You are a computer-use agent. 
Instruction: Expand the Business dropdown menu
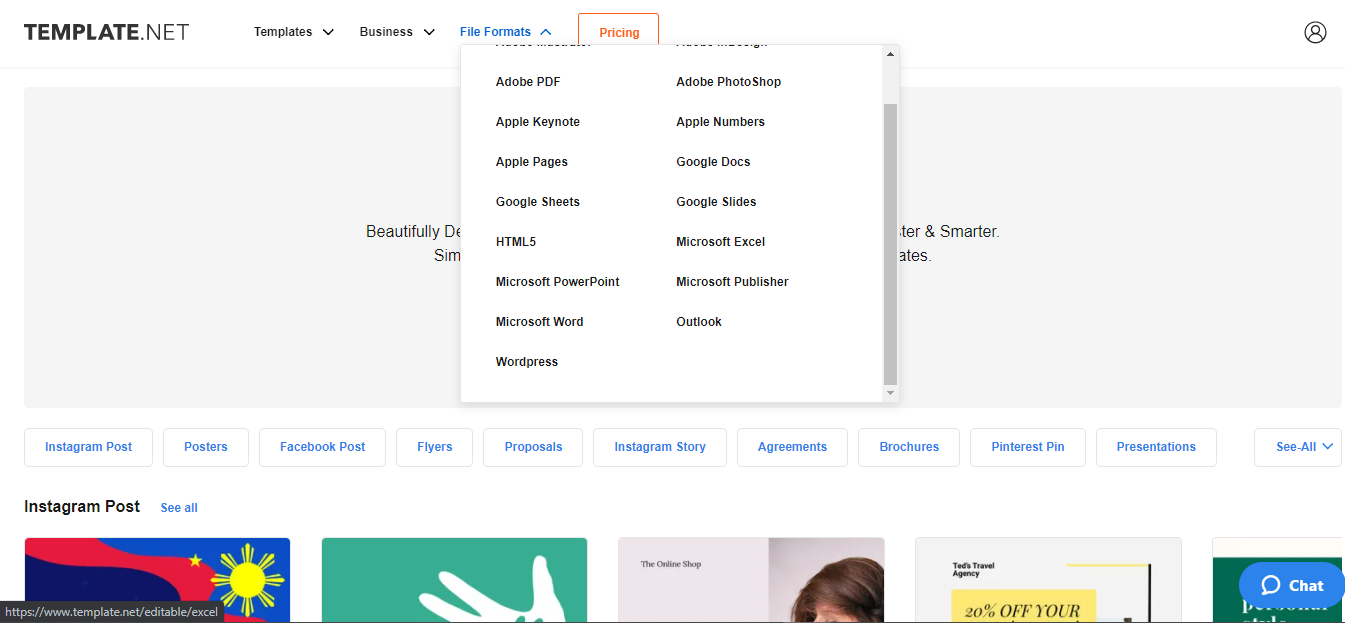(x=397, y=32)
